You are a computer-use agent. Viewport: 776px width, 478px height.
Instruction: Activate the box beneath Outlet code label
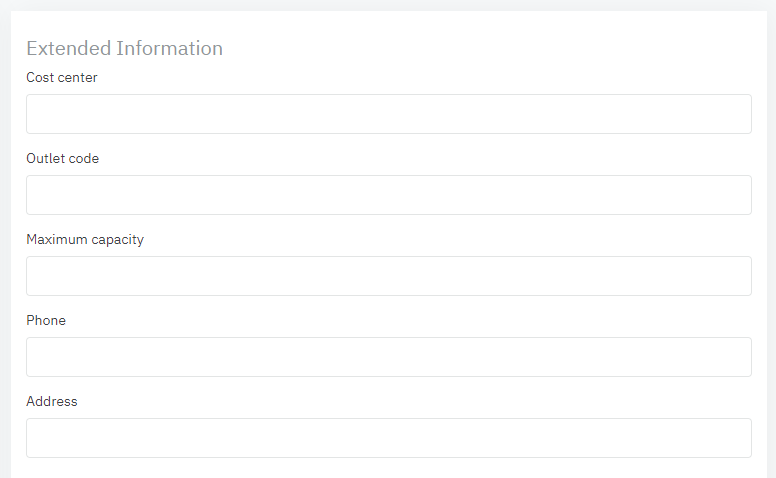pos(388,195)
